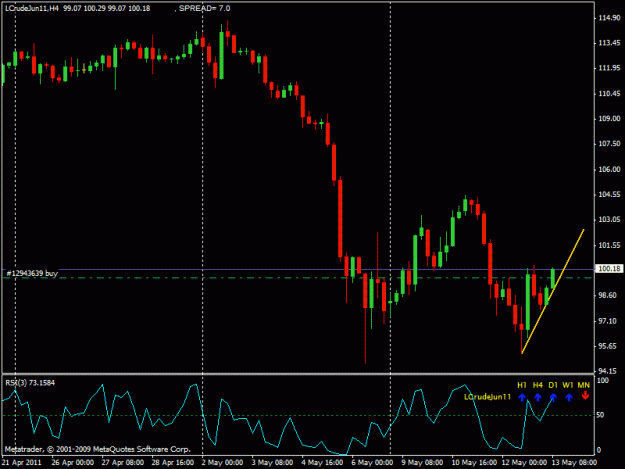Click the 9 May 08:00 time label
The width and height of the screenshot is (625, 469).
pos(422,463)
